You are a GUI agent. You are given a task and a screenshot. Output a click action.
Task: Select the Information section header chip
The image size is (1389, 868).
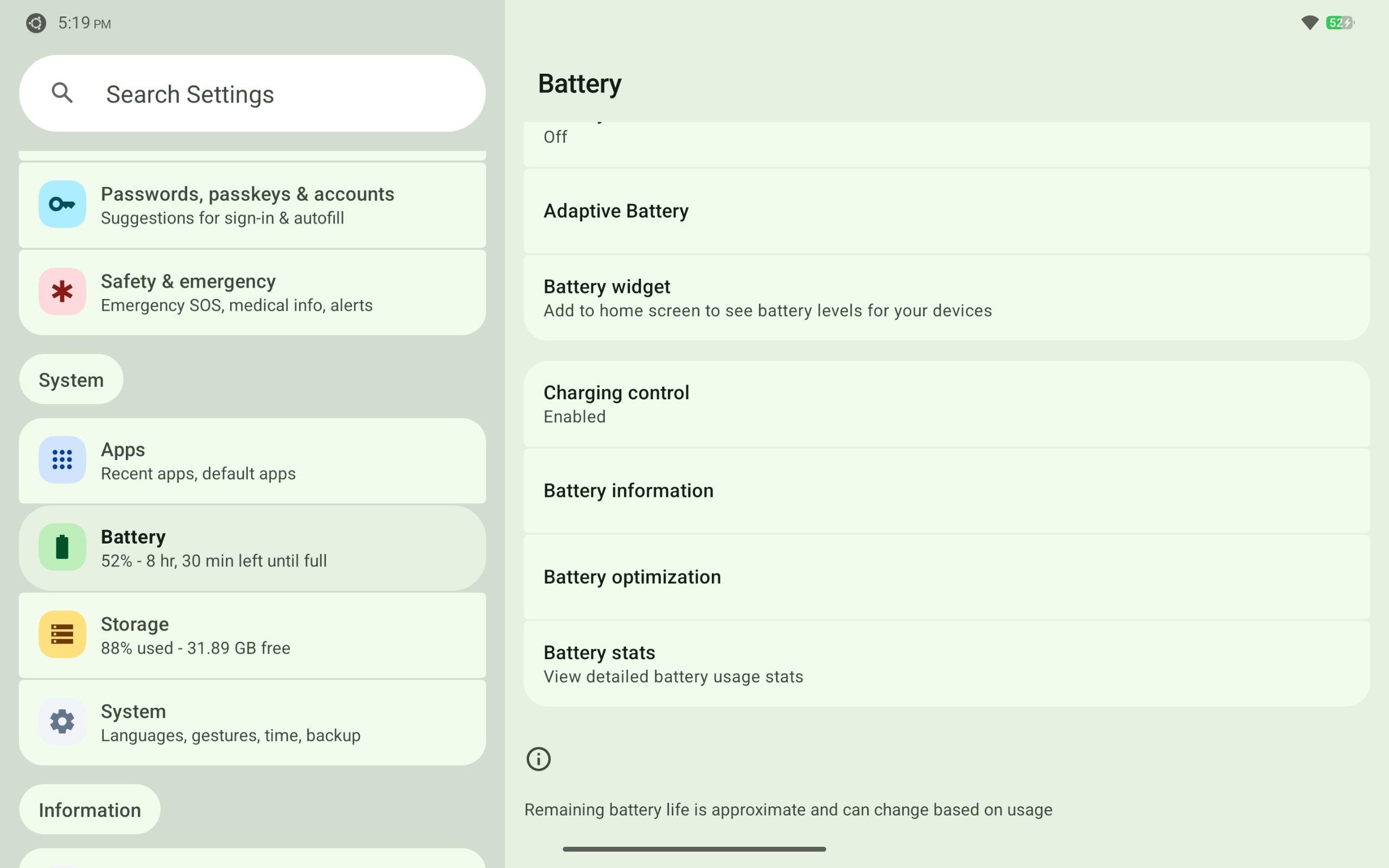(90, 810)
